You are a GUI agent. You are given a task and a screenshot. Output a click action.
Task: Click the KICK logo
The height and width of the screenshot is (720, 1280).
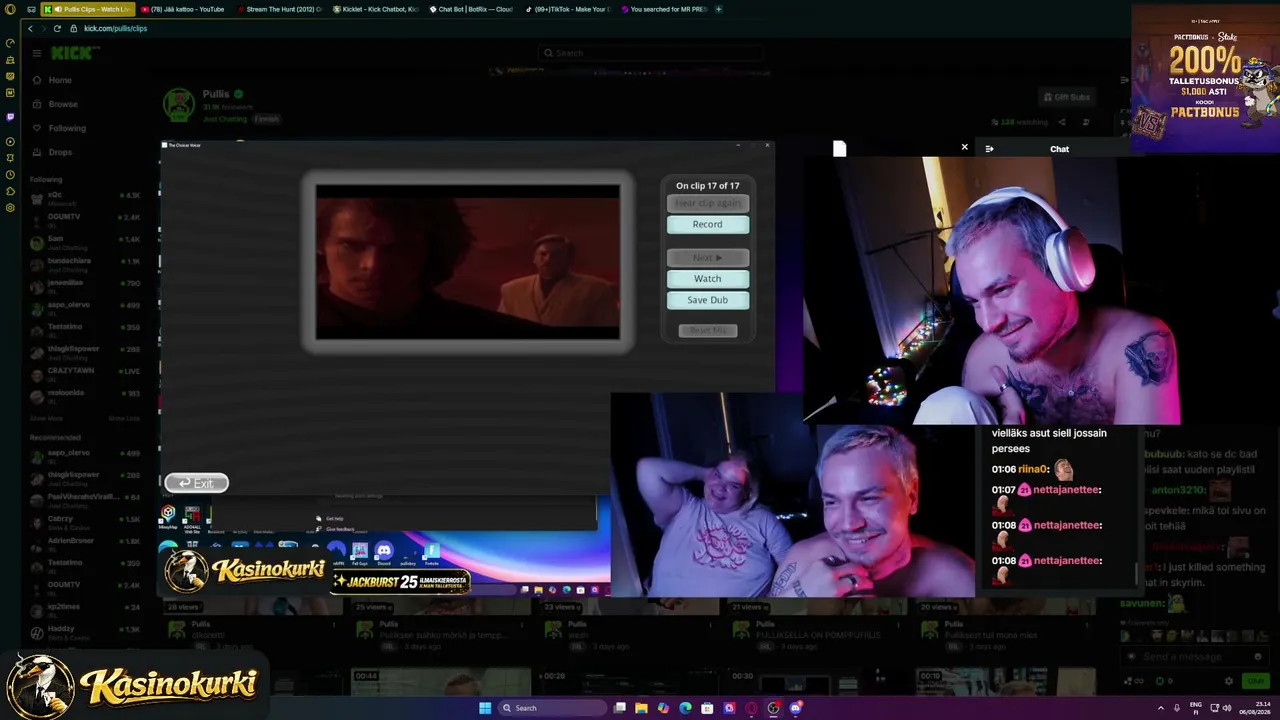pos(71,53)
